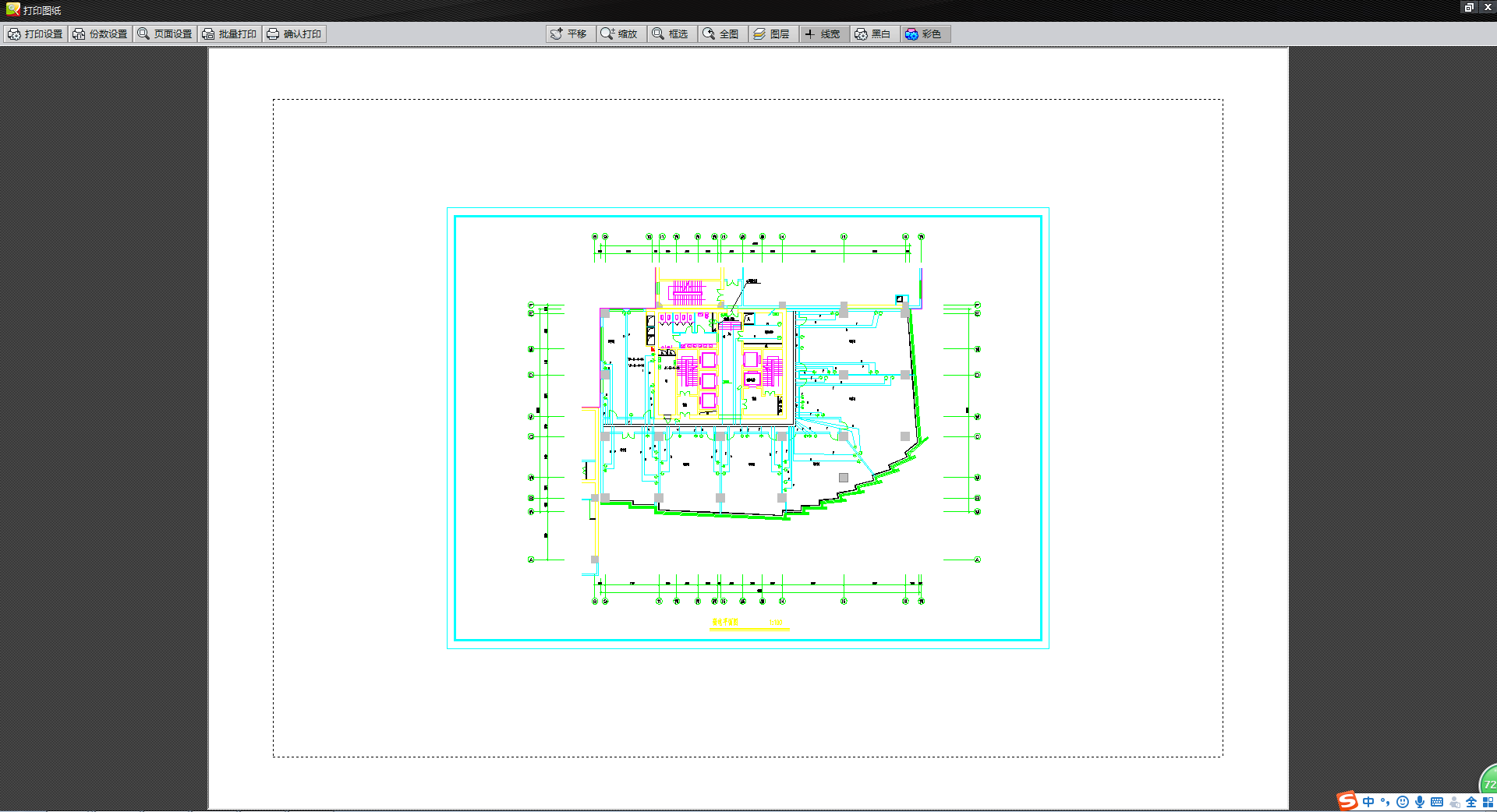Open the soft keyboard icon
Viewport: 1497px width, 812px height.
click(1437, 802)
